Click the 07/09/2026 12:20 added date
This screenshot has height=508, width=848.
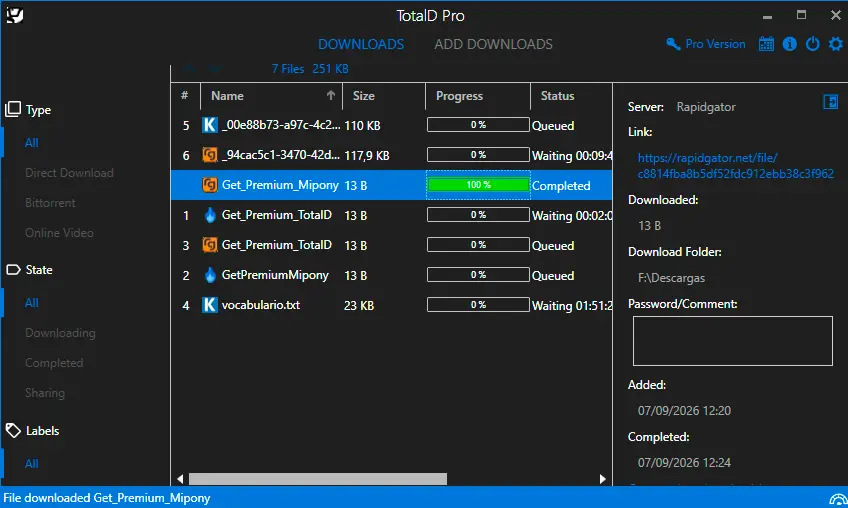(684, 411)
